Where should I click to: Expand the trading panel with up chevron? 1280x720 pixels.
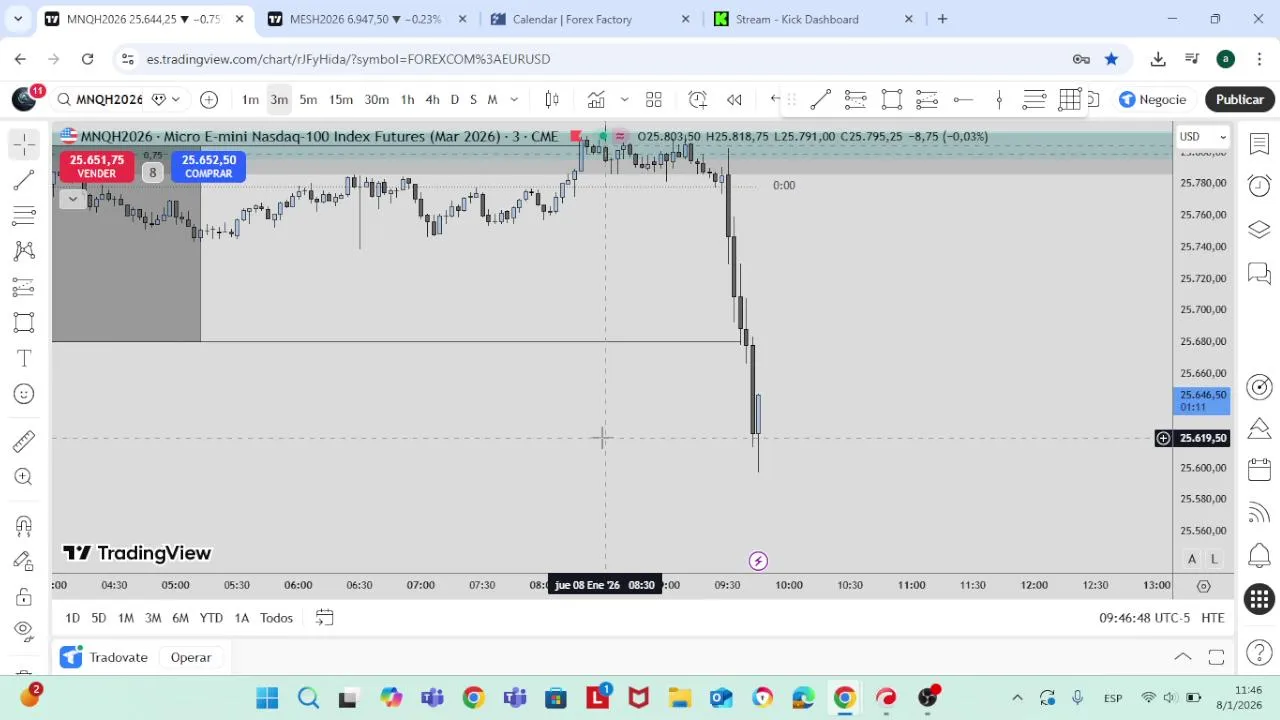click(x=1183, y=657)
